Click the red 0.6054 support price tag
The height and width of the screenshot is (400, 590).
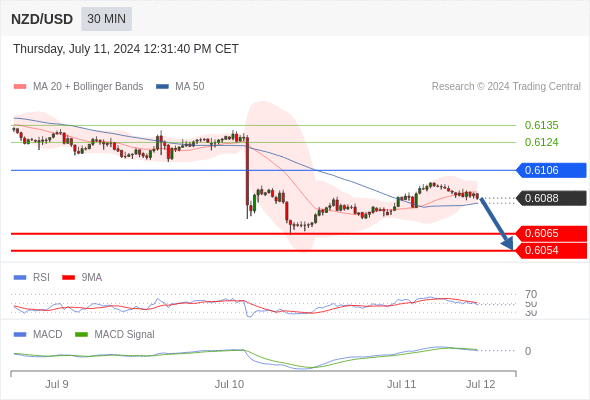pos(551,250)
